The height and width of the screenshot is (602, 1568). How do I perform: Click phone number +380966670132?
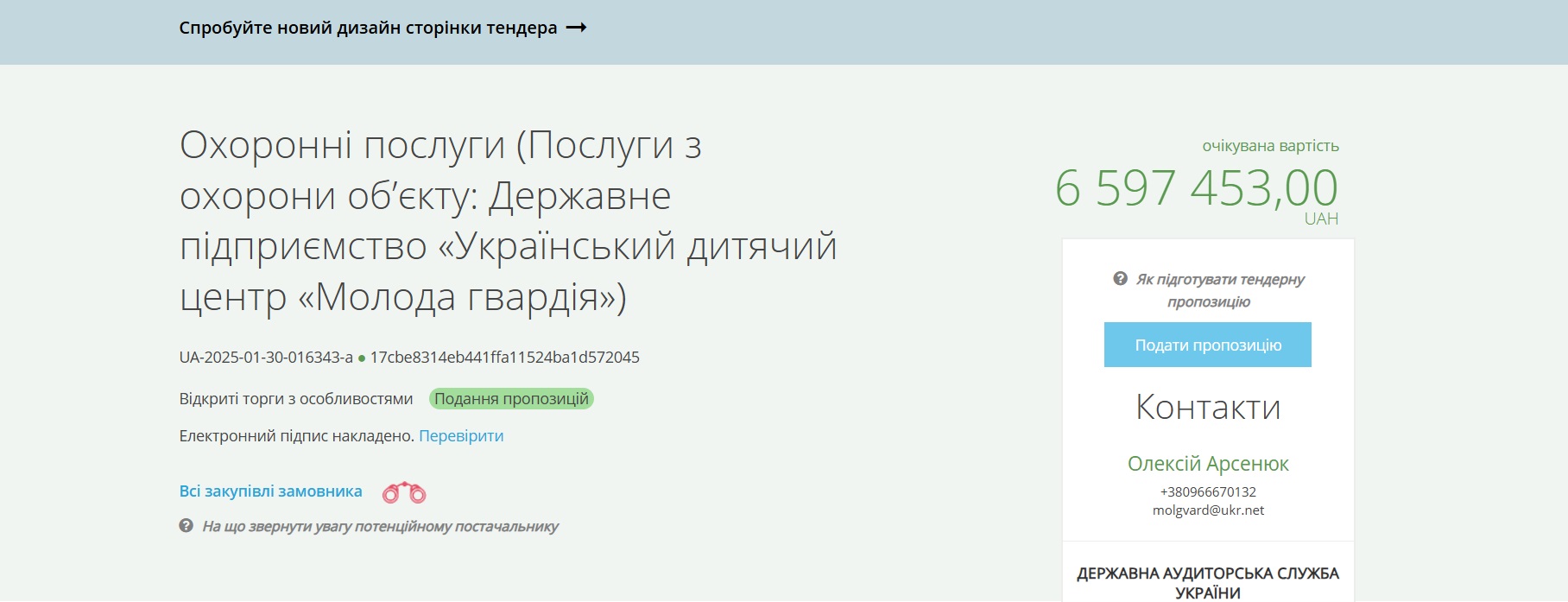point(1207,492)
